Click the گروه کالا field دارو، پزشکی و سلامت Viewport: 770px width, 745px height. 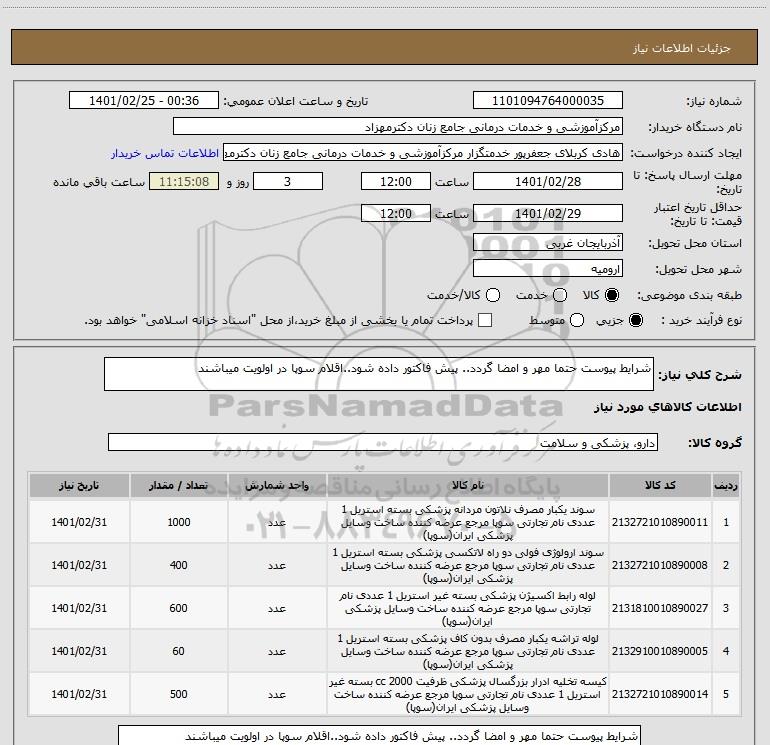(383, 442)
